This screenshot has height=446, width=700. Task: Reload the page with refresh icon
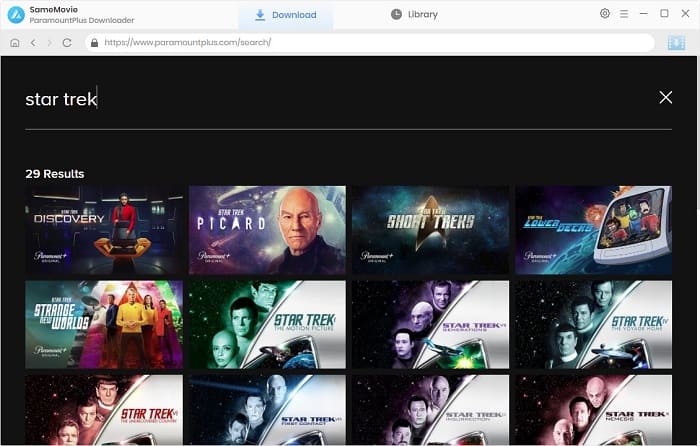point(67,42)
